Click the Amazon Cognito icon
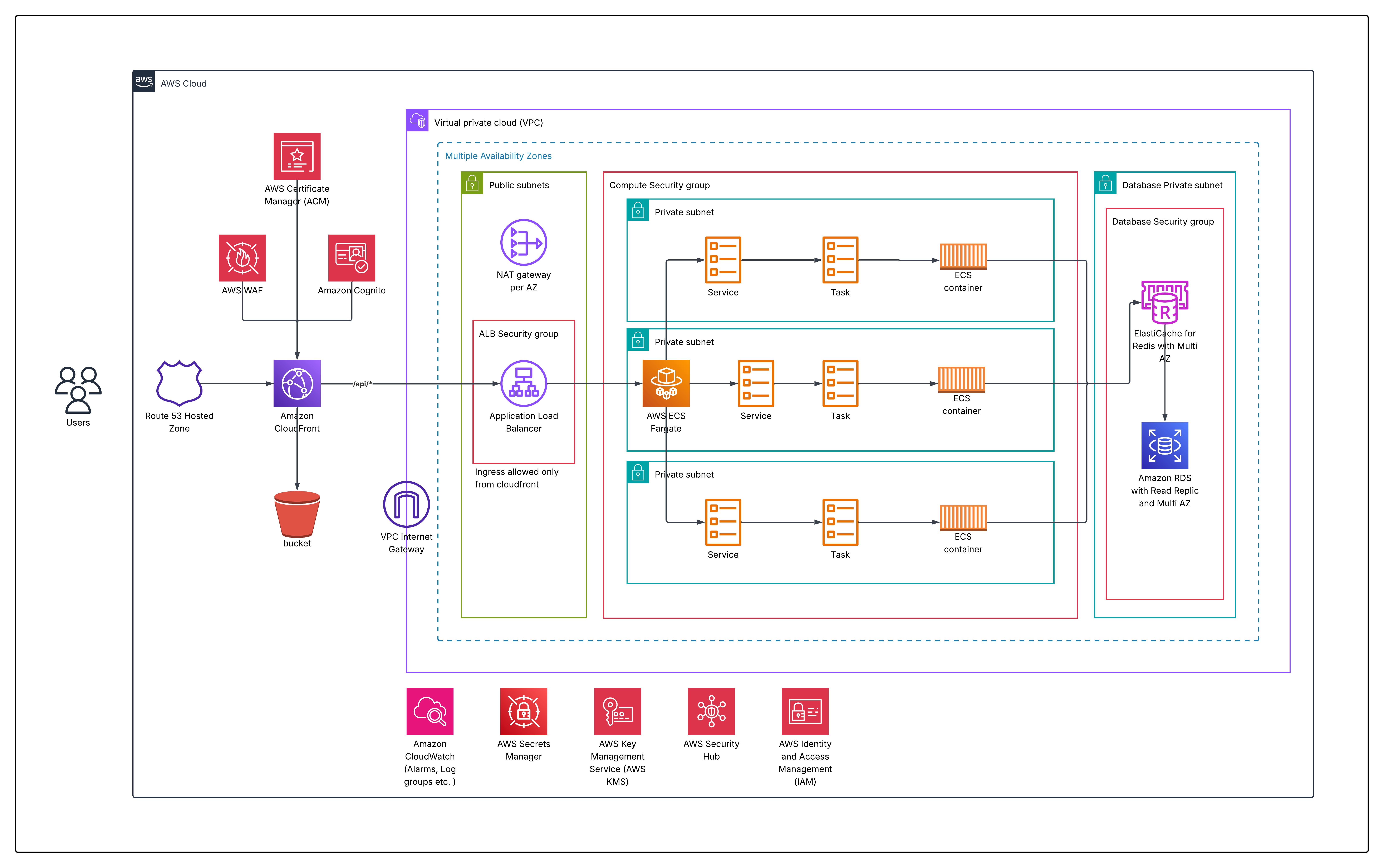This screenshot has width=1384, height=868. tap(352, 258)
